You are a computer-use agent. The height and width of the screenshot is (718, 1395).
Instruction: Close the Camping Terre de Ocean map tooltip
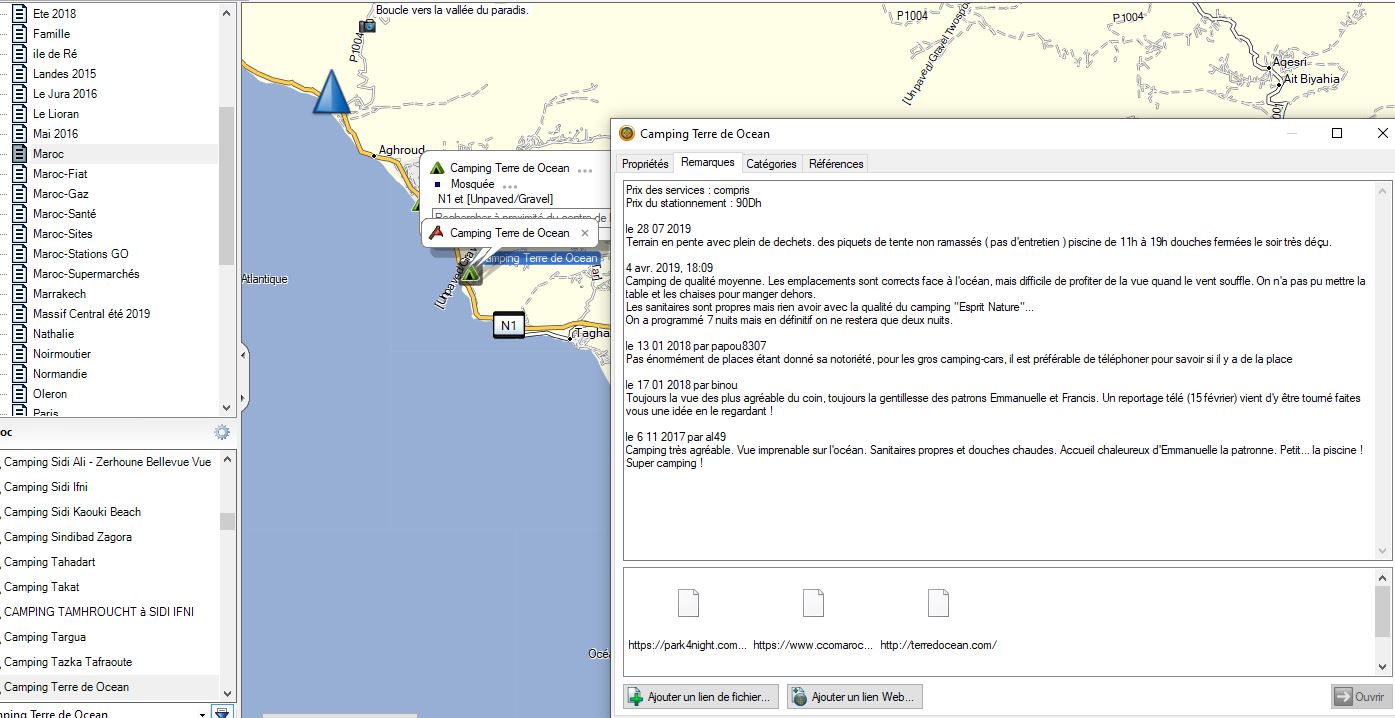(x=585, y=233)
